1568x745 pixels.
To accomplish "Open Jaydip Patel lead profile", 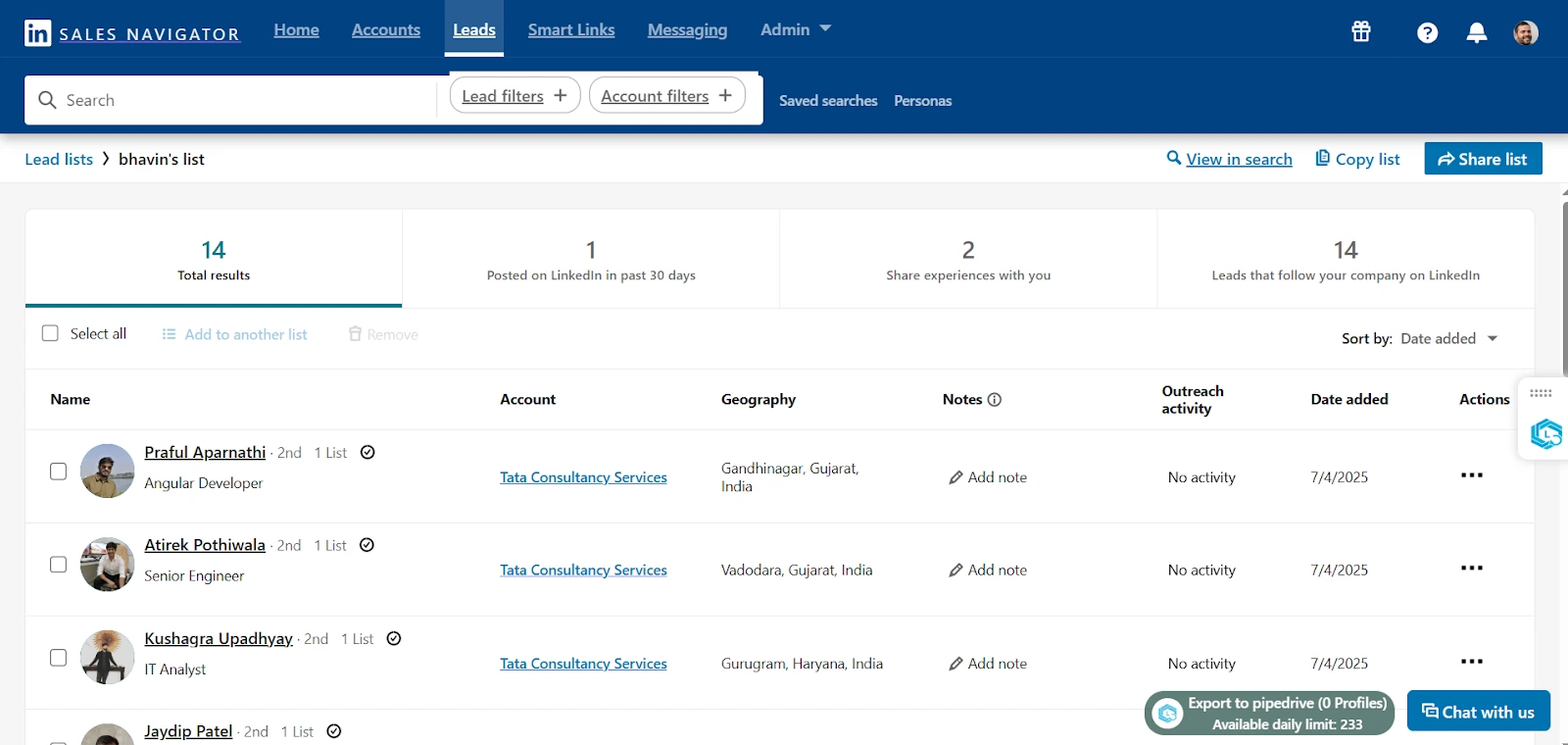I will point(188,731).
